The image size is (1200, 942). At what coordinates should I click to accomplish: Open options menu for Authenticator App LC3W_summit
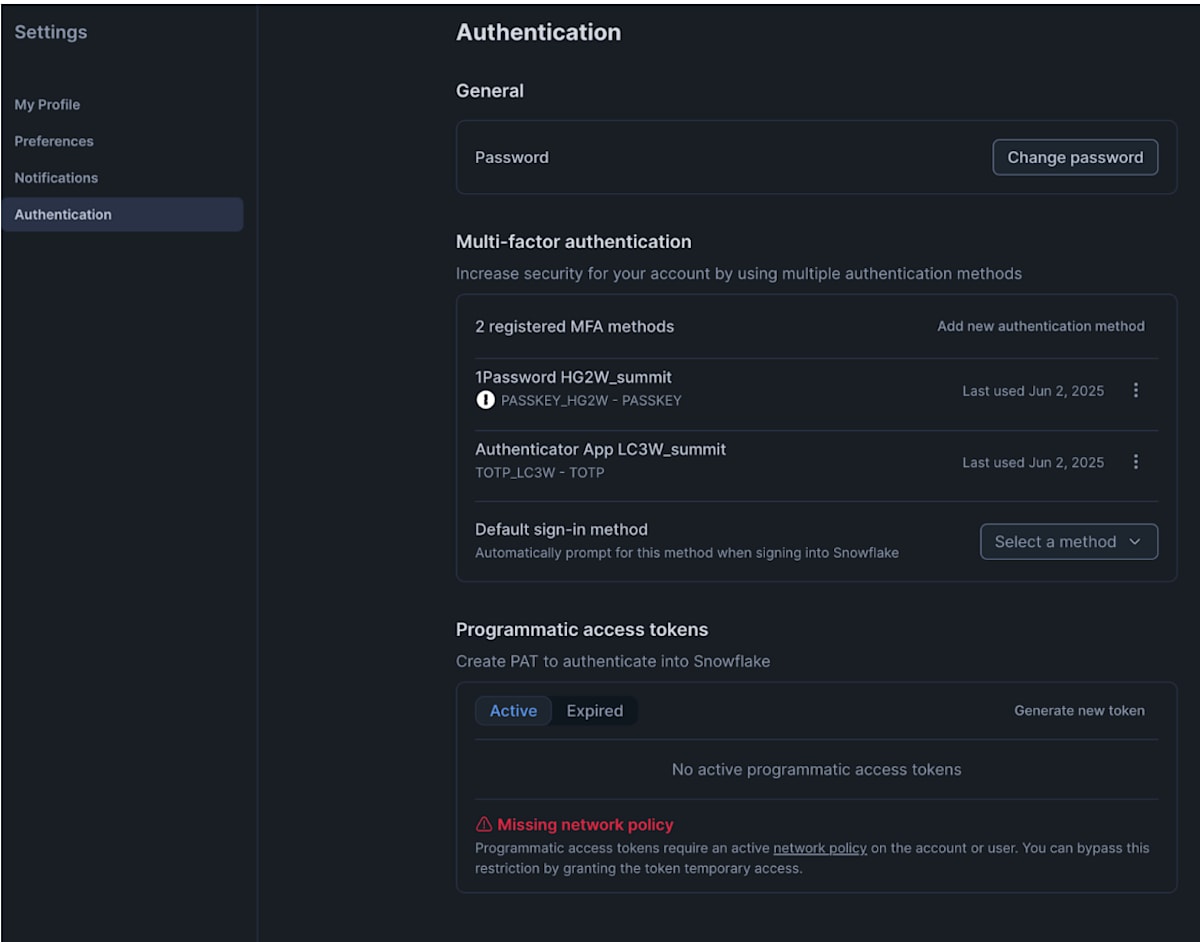point(1135,461)
